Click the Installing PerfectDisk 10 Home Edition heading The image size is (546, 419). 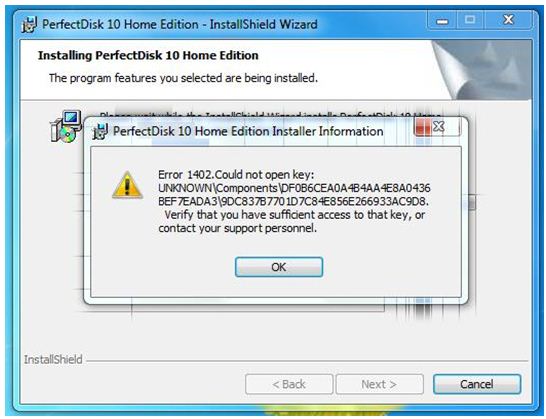pyautogui.click(x=148, y=55)
